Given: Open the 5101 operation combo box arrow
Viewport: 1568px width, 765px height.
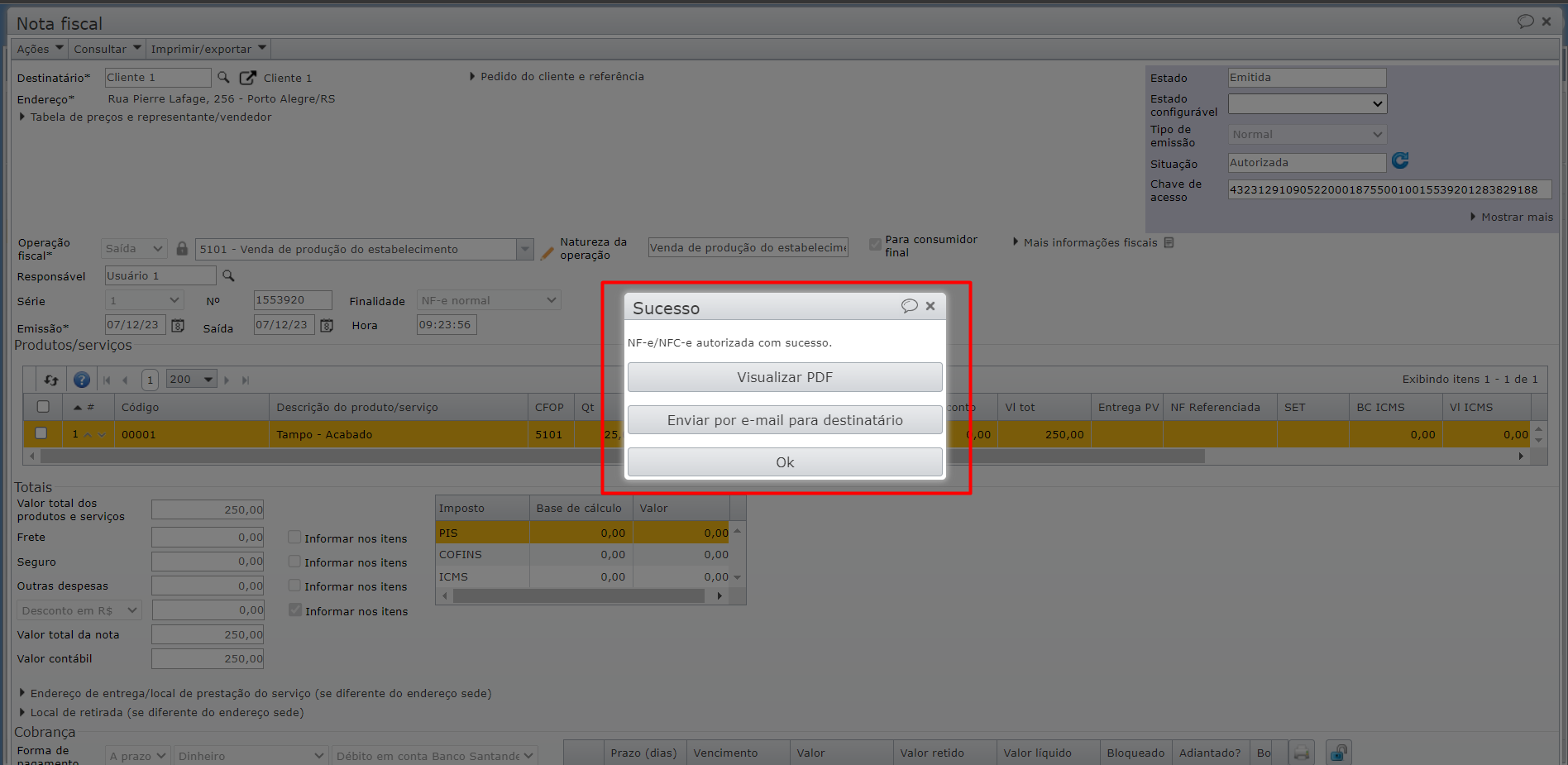Looking at the screenshot, I should click(524, 249).
